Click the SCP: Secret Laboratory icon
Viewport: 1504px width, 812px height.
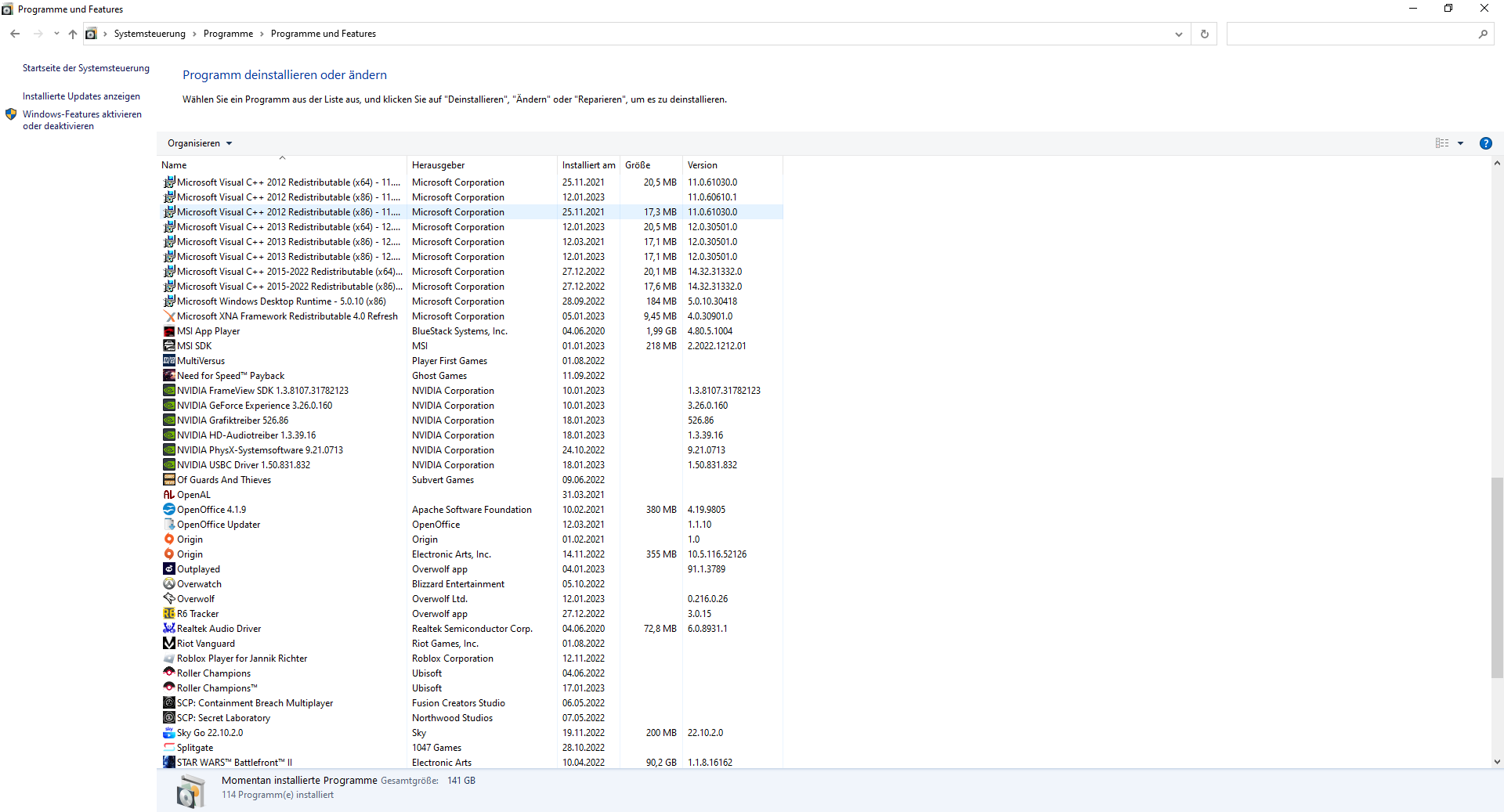[168, 718]
